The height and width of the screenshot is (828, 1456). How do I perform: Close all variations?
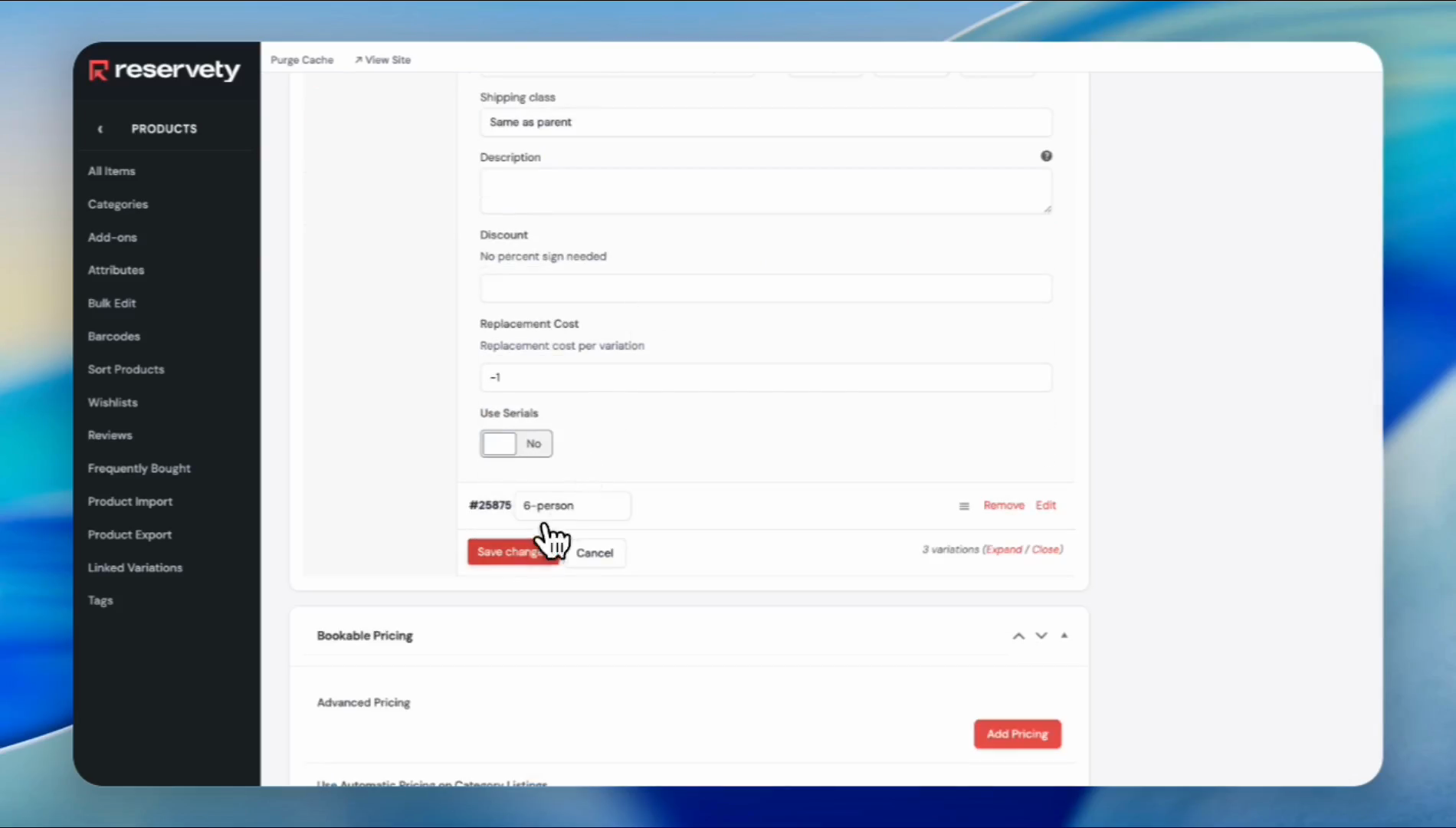[1045, 550]
